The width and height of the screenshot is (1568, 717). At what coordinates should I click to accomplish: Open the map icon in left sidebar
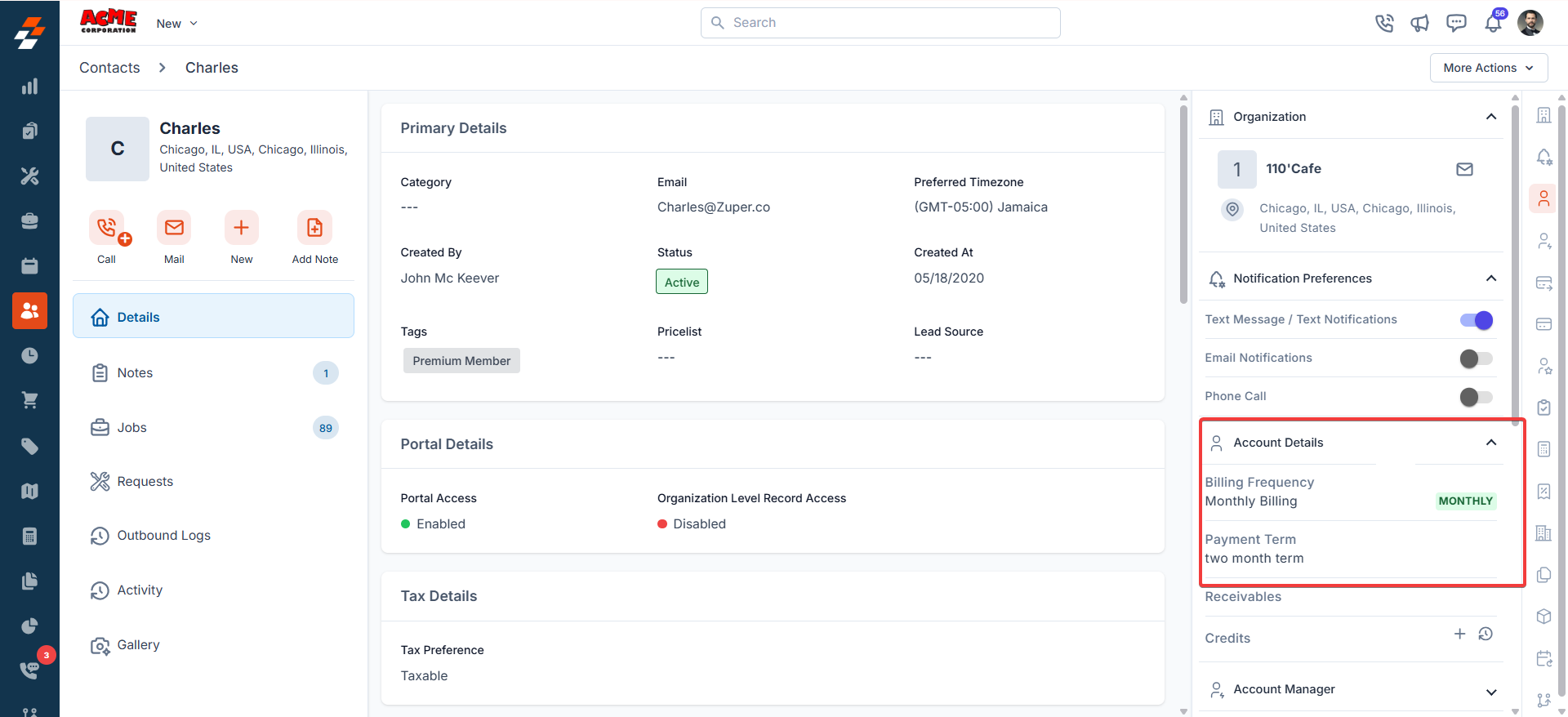[29, 491]
